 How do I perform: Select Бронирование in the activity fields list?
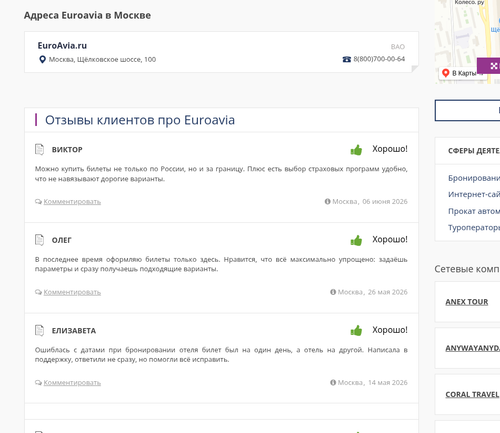[x=474, y=178]
